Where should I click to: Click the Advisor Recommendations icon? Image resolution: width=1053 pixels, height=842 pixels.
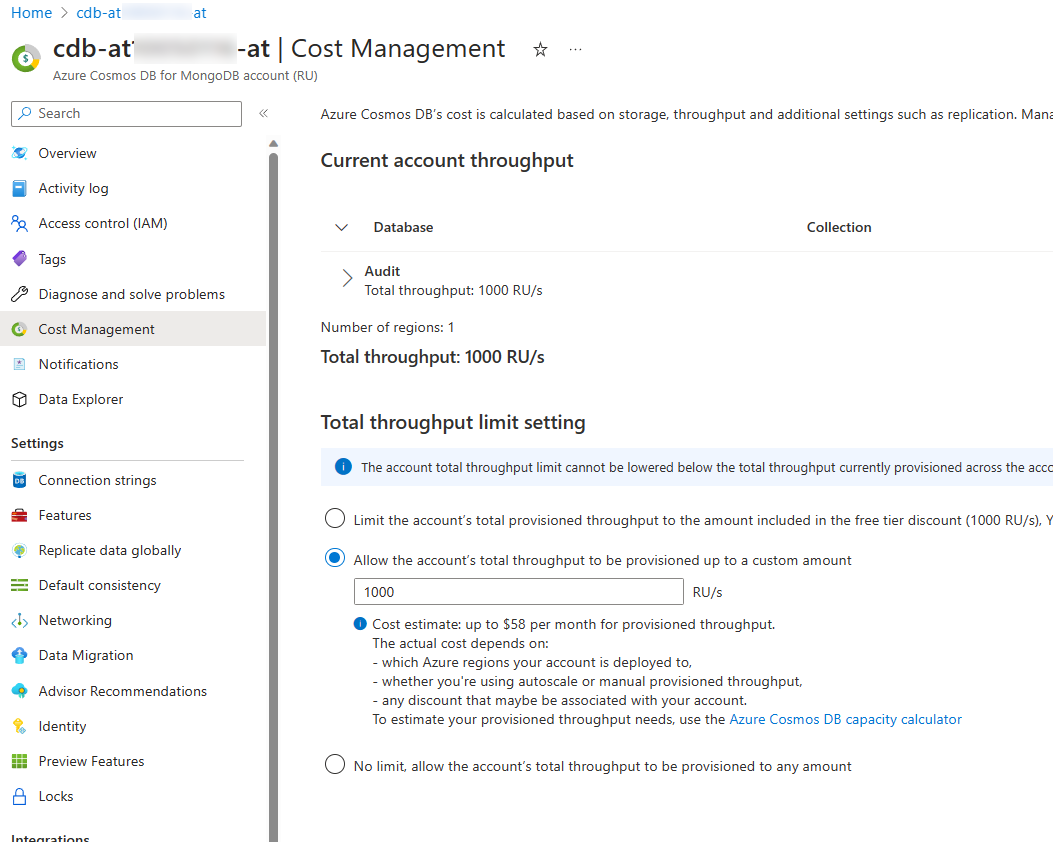(19, 691)
